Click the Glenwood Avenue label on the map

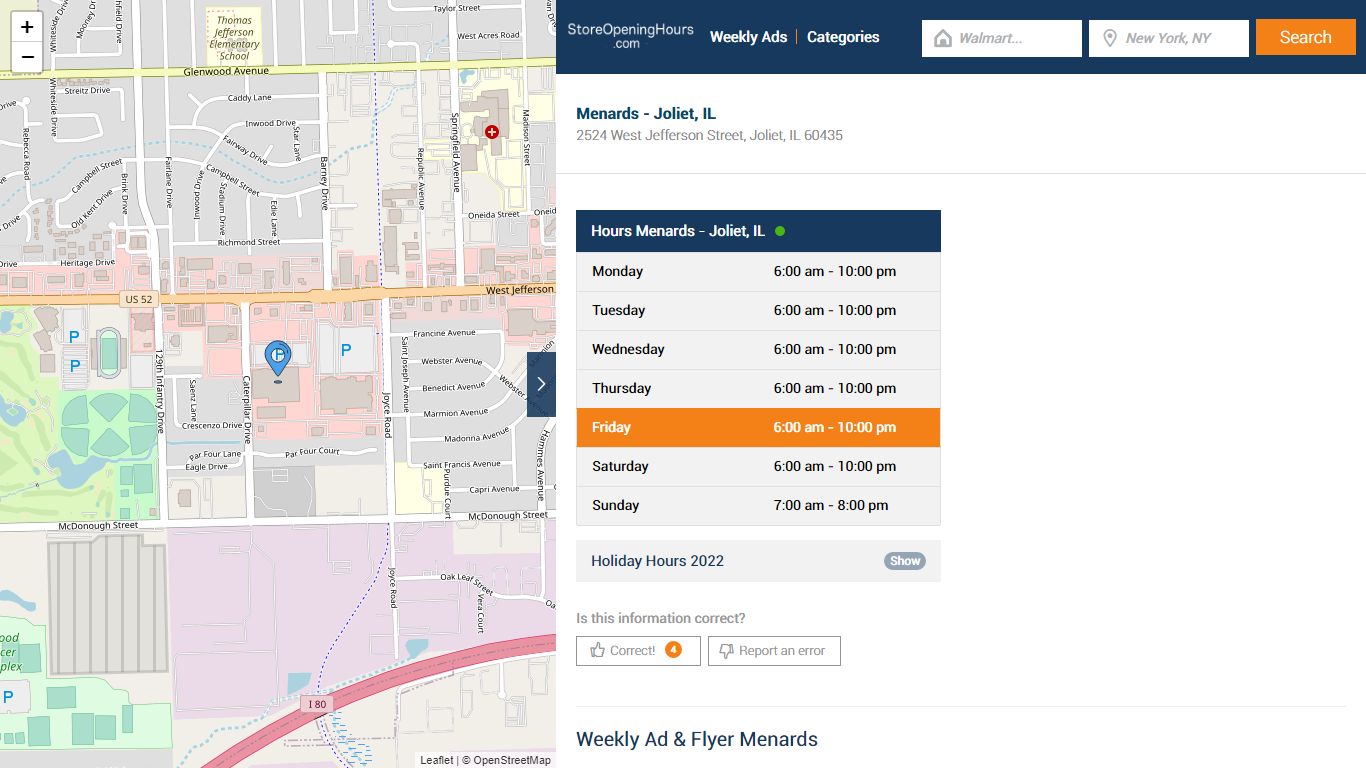(226, 71)
